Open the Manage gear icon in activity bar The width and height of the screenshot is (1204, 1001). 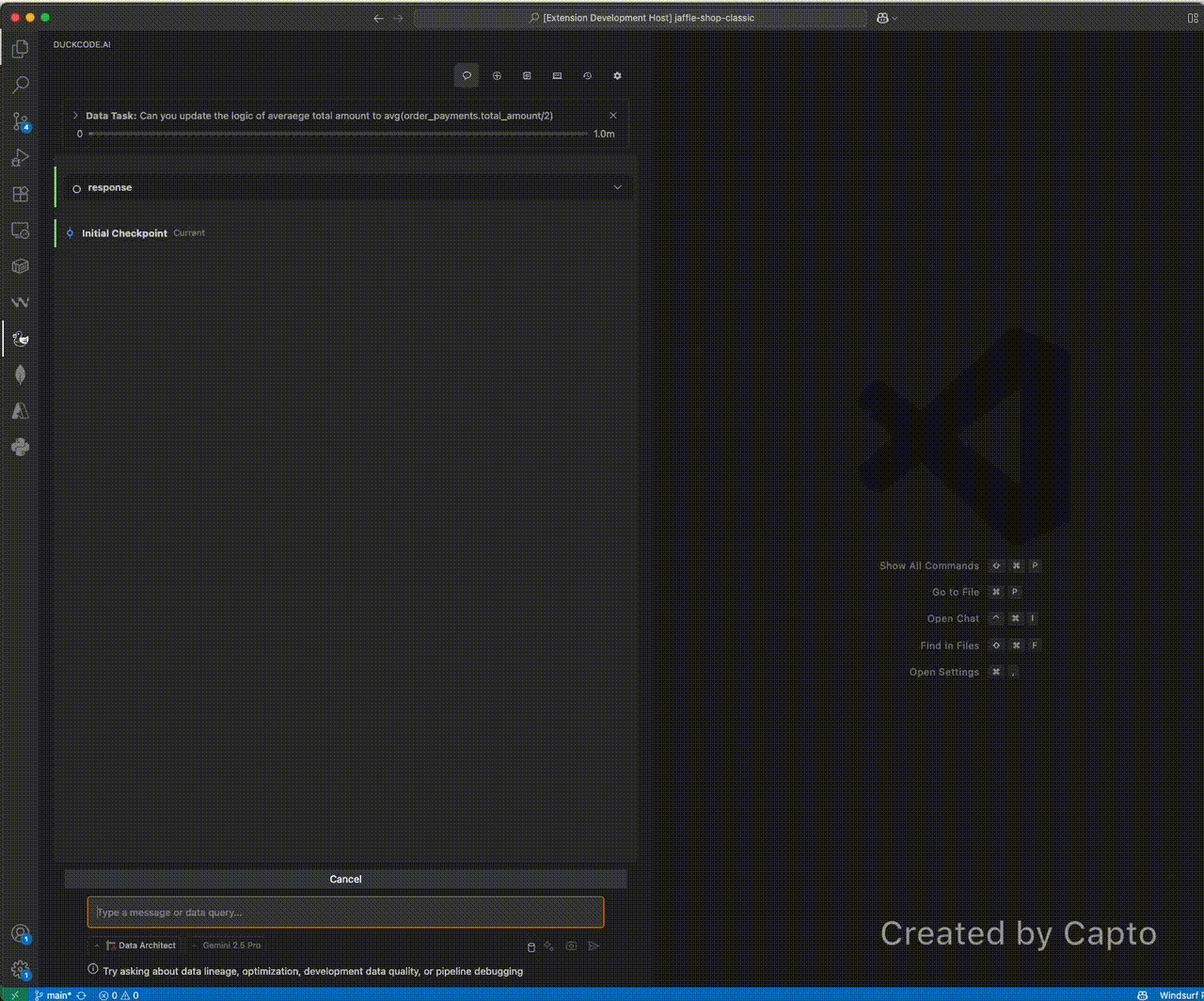click(x=20, y=970)
